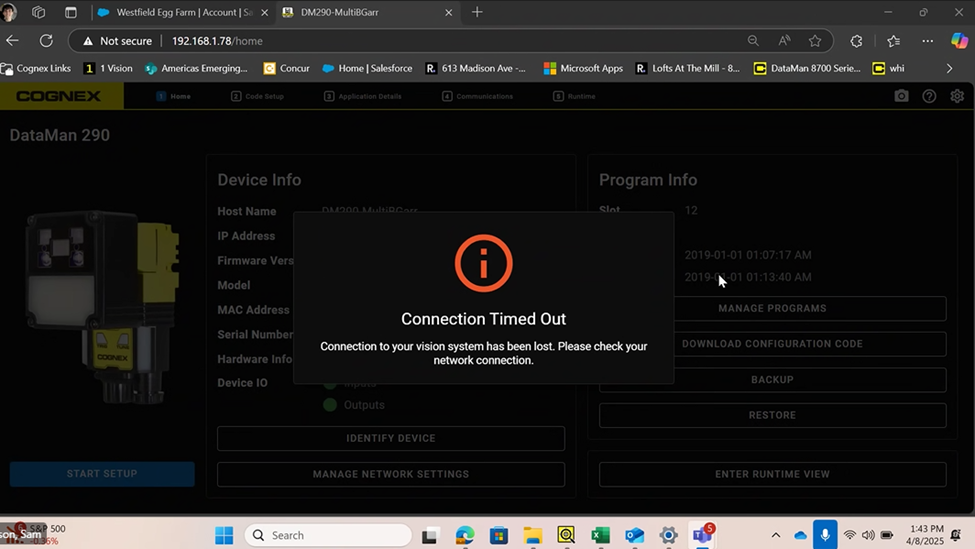Toggle the microphone icon in system tray
The height and width of the screenshot is (549, 975).
(825, 535)
